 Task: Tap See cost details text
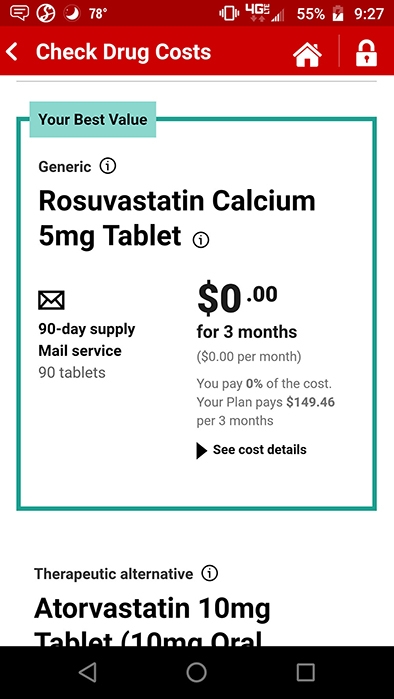[259, 449]
